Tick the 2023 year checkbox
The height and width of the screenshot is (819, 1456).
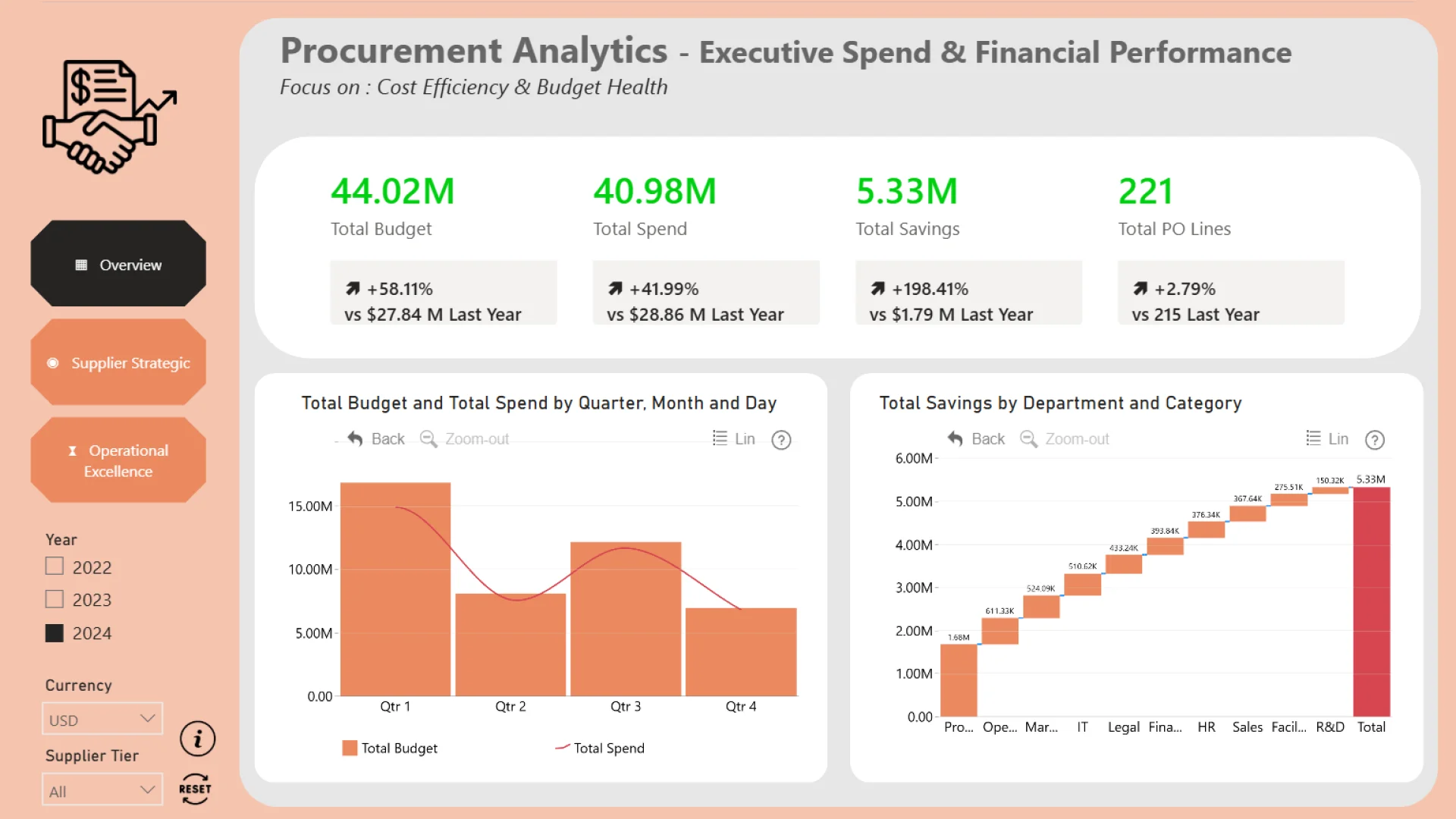[55, 599]
